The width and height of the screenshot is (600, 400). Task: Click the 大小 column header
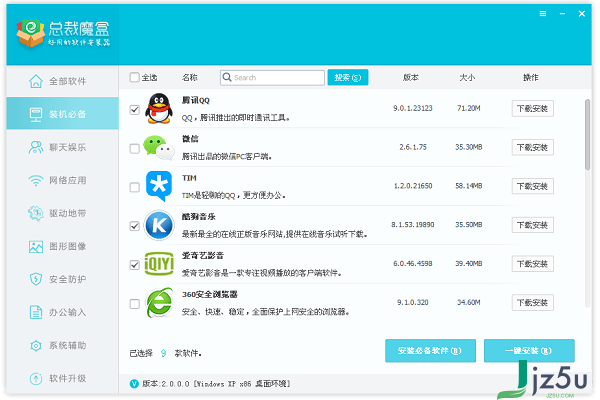click(x=467, y=77)
